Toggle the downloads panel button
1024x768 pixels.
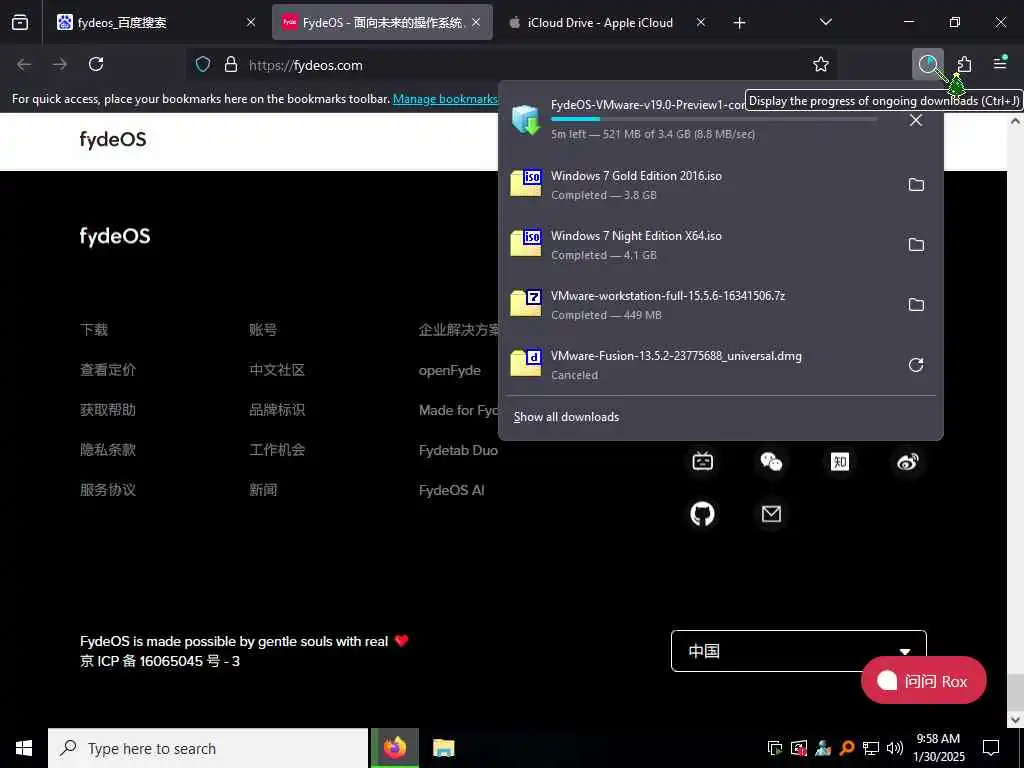click(x=928, y=64)
